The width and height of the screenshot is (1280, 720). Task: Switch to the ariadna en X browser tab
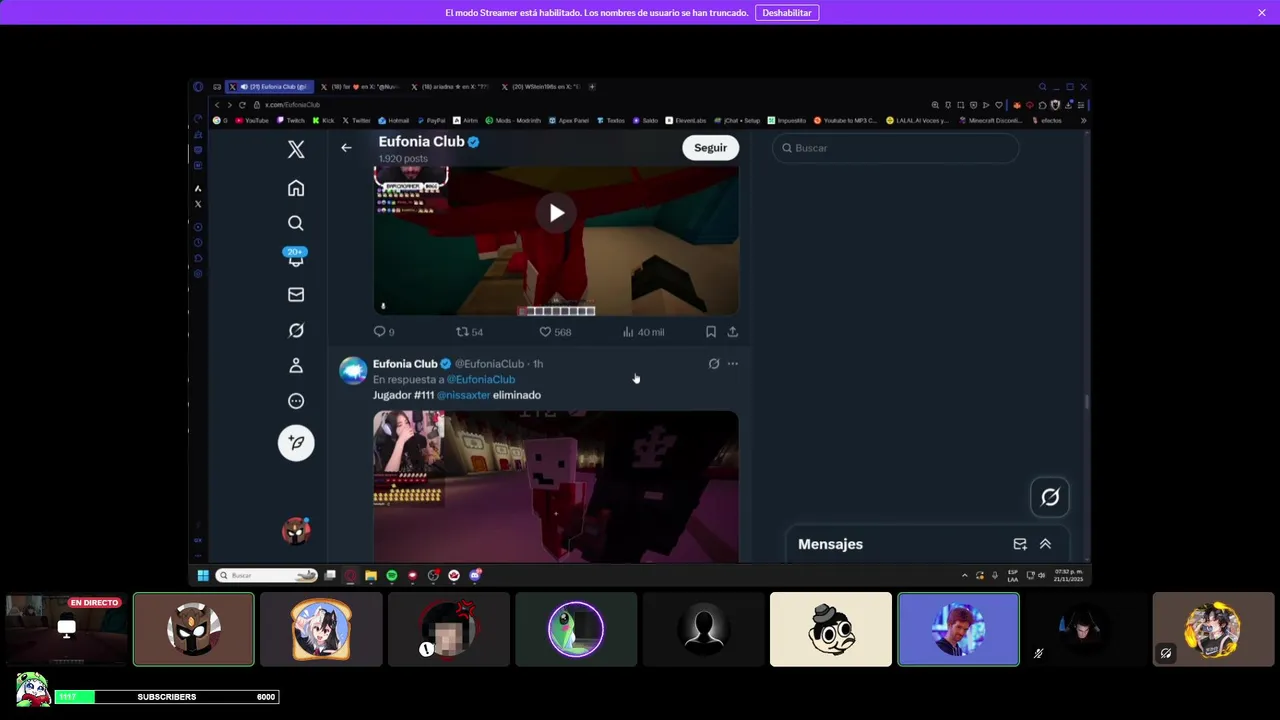point(452,87)
